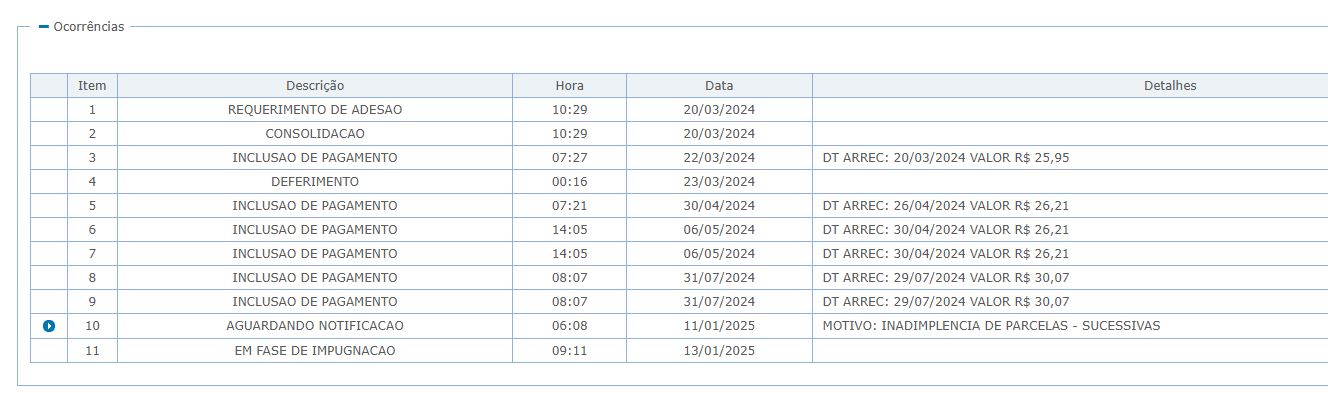
Task: Select the REQUERIMENTO DE ADESAO row
Action: [679, 110]
